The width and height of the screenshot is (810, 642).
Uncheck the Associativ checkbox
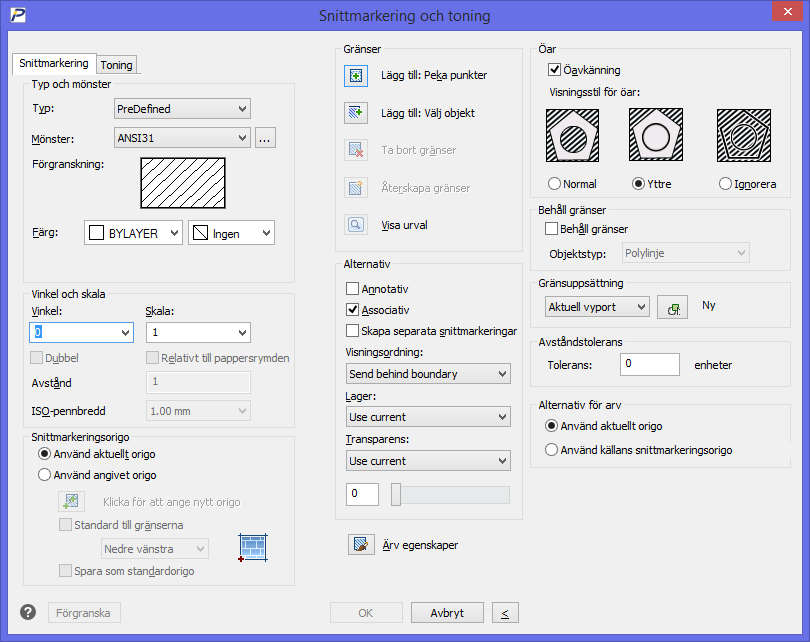point(352,309)
